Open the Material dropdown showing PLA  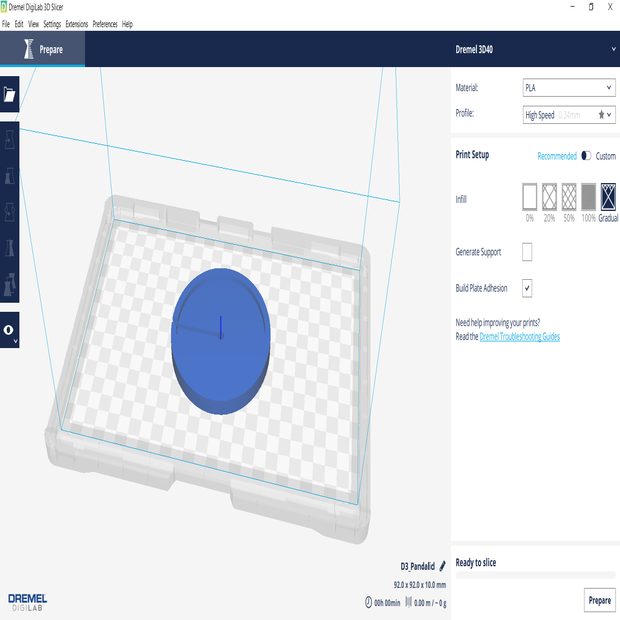(x=568, y=88)
